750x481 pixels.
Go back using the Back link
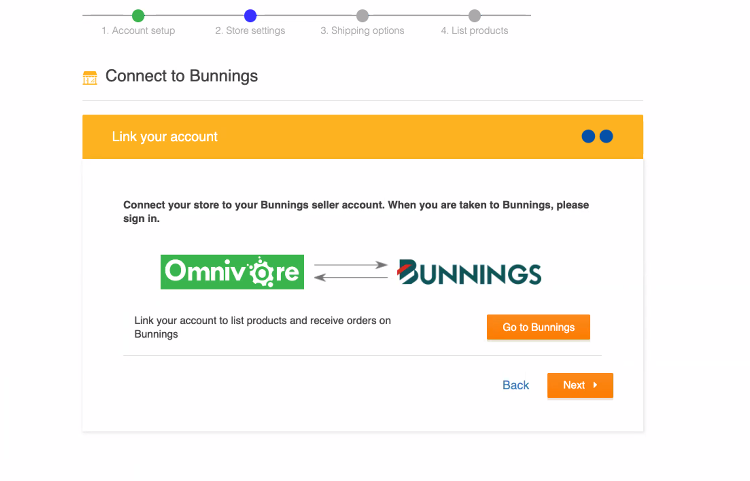pyautogui.click(x=516, y=385)
